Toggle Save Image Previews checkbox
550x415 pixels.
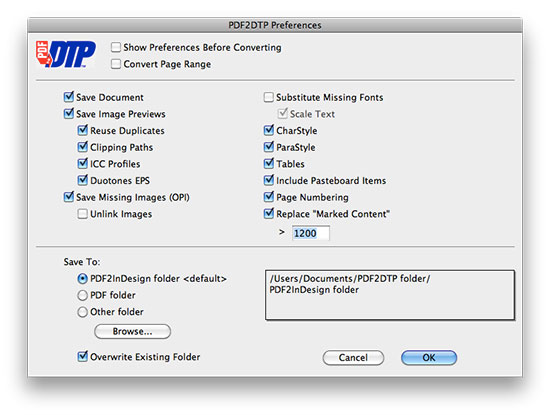(69, 114)
